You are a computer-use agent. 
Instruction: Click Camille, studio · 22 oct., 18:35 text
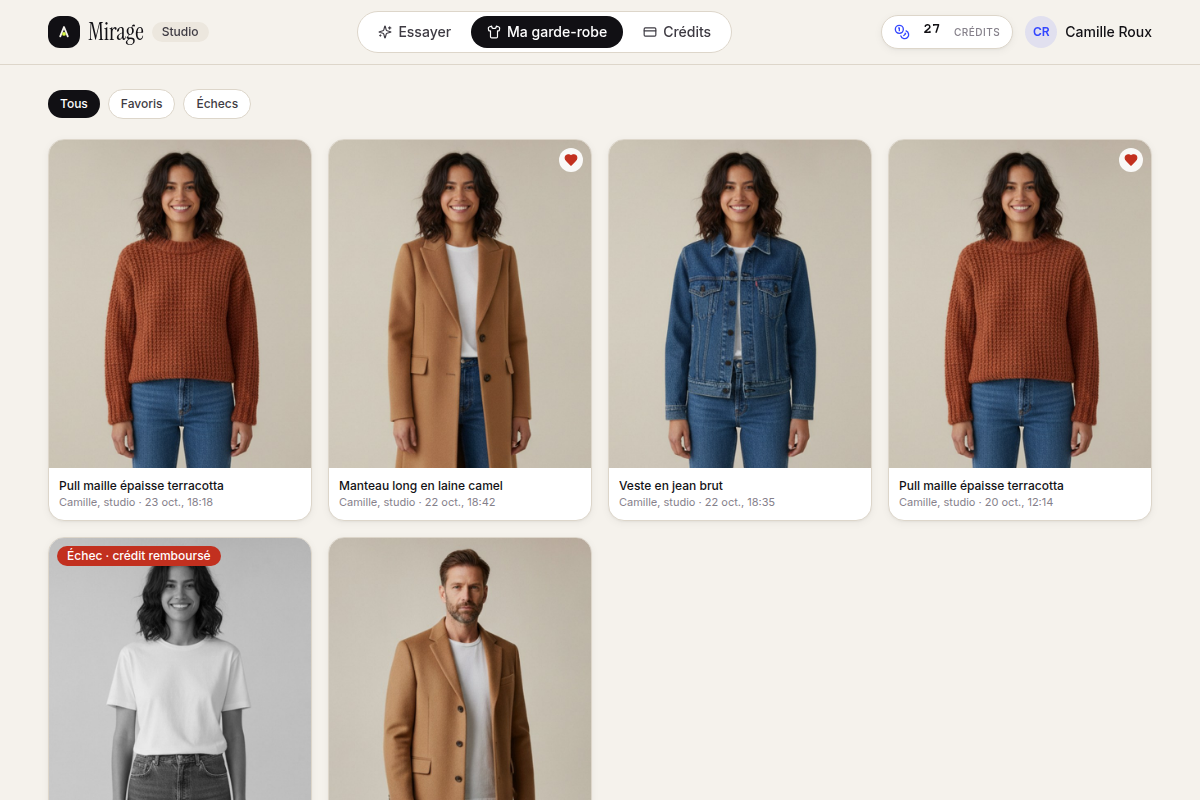click(x=697, y=502)
